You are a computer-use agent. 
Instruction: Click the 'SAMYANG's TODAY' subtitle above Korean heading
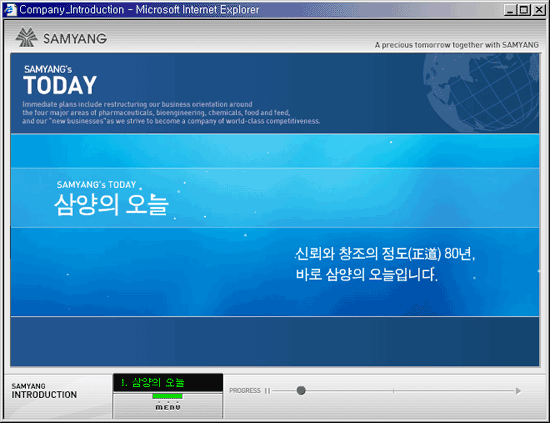96,185
